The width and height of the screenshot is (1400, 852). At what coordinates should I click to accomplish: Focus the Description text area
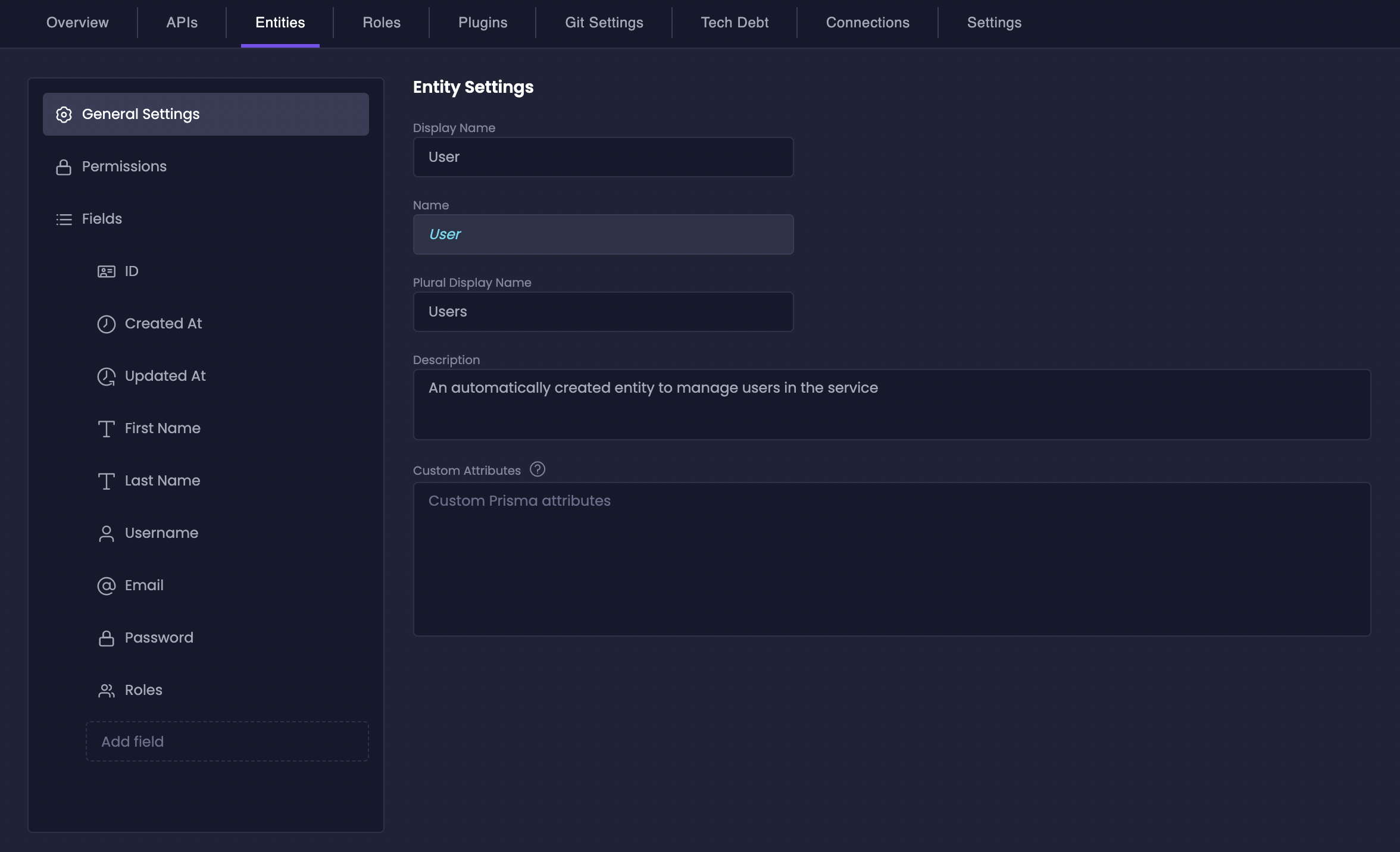pyautogui.click(x=891, y=405)
